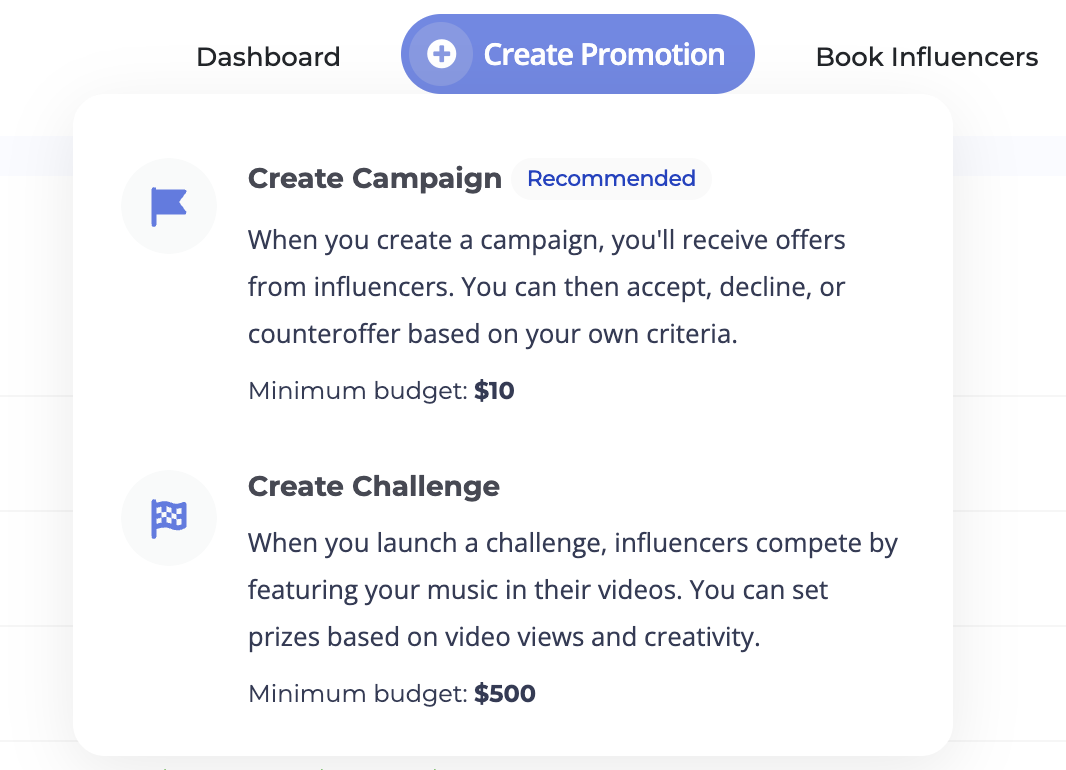The height and width of the screenshot is (770, 1066).
Task: Open the Dashboard tab
Action: click(268, 57)
